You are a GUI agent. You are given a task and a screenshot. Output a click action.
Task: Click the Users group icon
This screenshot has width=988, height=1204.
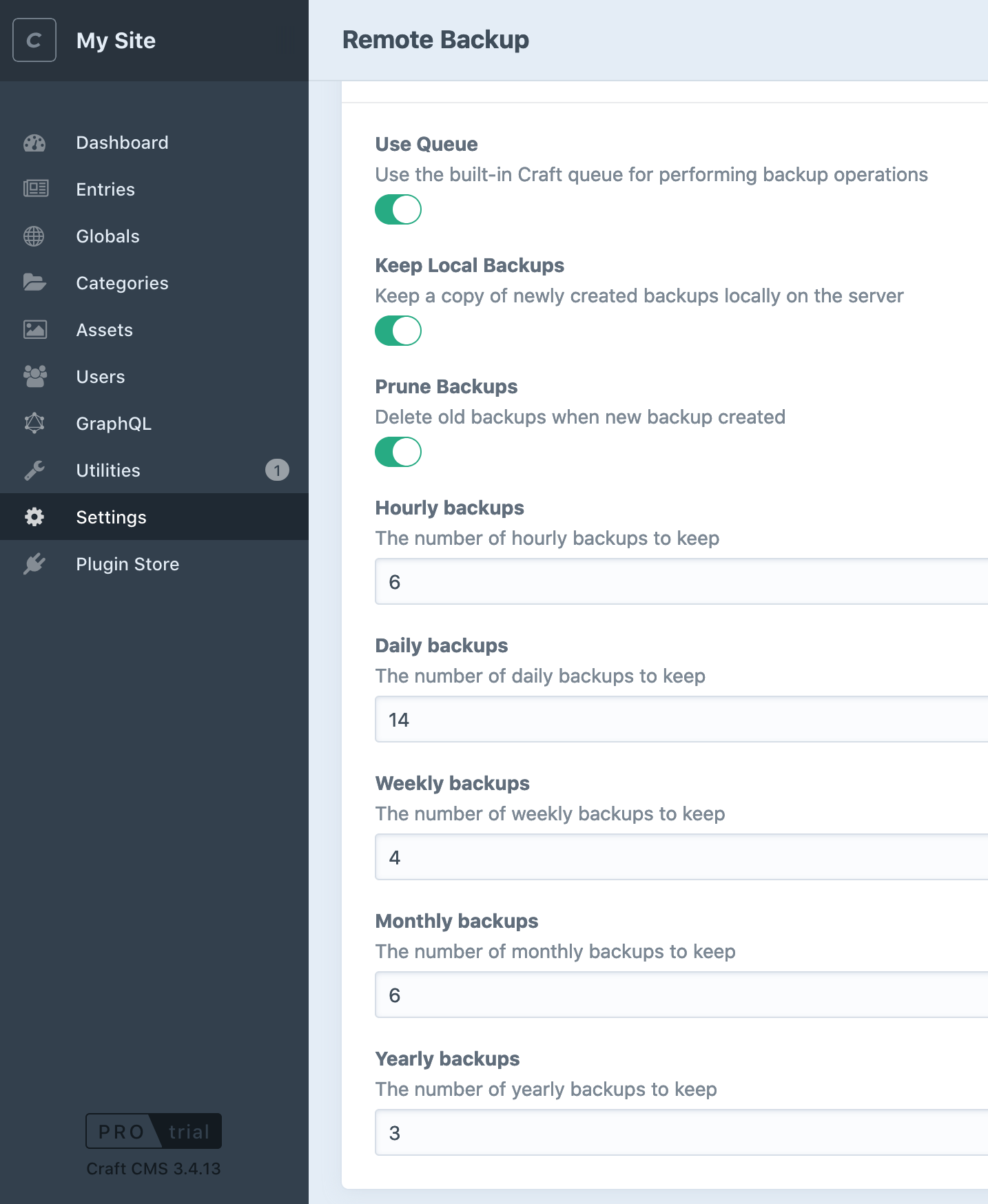pos(35,376)
